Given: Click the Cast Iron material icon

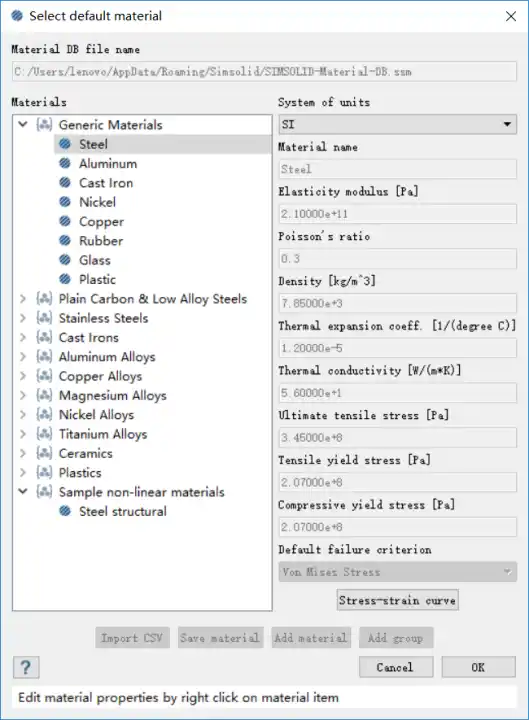Looking at the screenshot, I should coord(65,183).
